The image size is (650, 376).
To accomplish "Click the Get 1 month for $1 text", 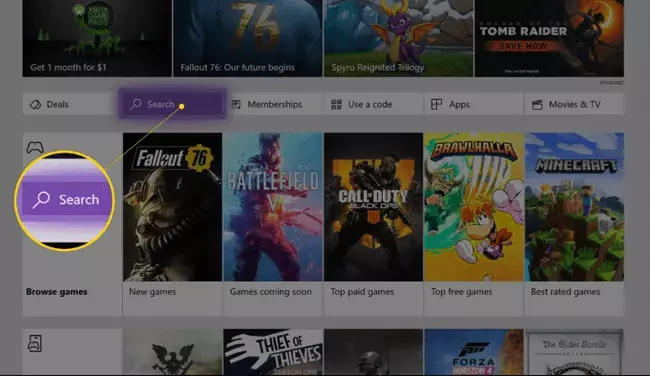I will pyautogui.click(x=68, y=67).
